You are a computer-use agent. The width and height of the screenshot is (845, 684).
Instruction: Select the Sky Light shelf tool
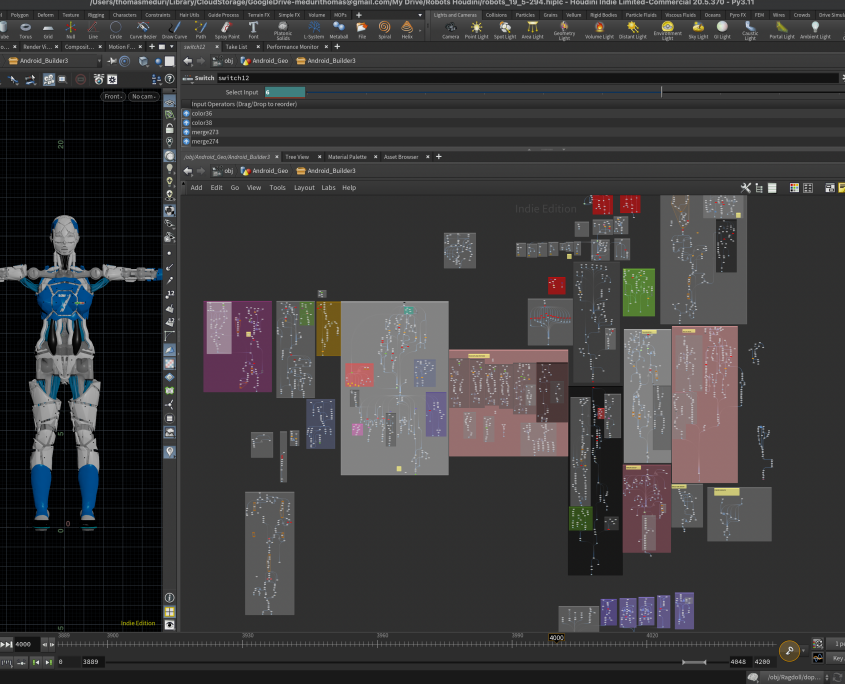point(698,28)
